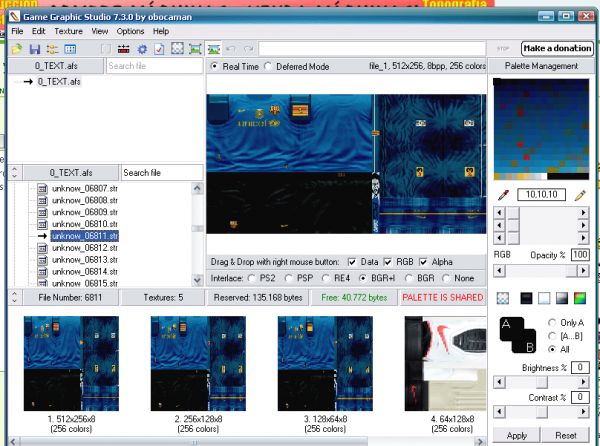Select the Real Time radio button

coord(214,66)
